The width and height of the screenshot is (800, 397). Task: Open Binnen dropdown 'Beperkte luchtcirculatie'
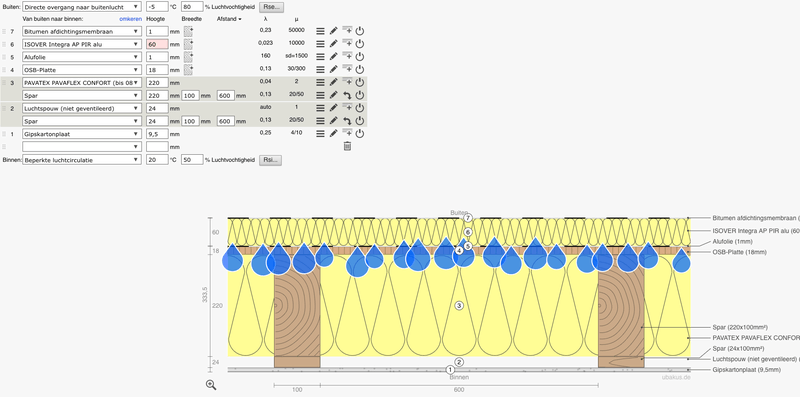point(82,160)
